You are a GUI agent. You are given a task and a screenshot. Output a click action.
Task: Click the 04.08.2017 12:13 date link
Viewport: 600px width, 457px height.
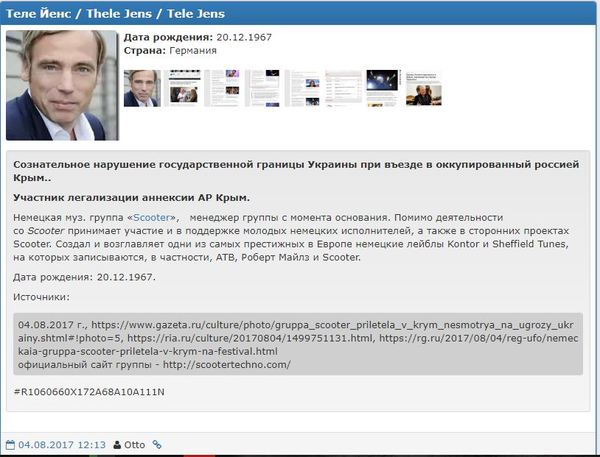[x=62, y=445]
